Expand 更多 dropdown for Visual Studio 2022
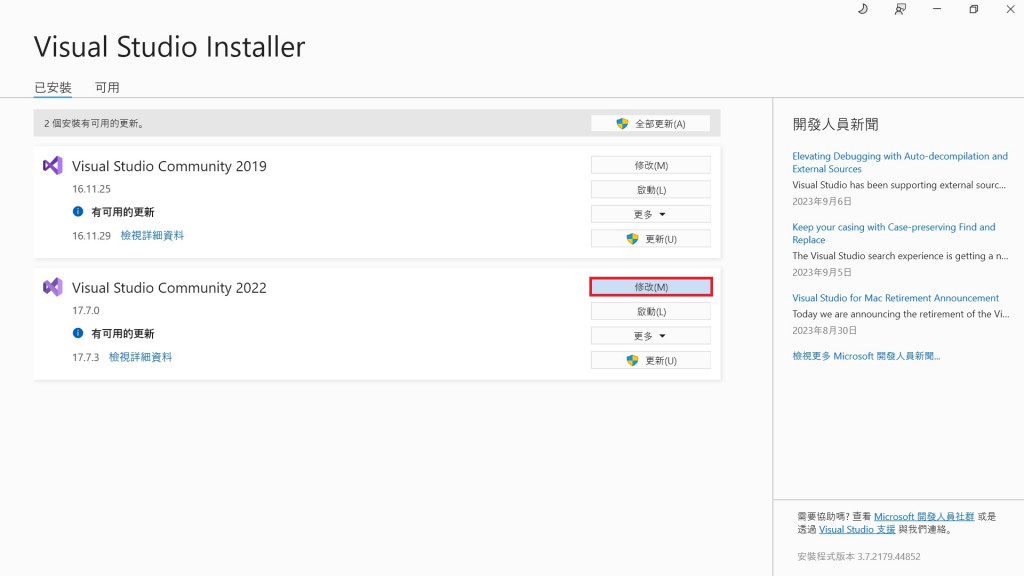 coord(650,336)
